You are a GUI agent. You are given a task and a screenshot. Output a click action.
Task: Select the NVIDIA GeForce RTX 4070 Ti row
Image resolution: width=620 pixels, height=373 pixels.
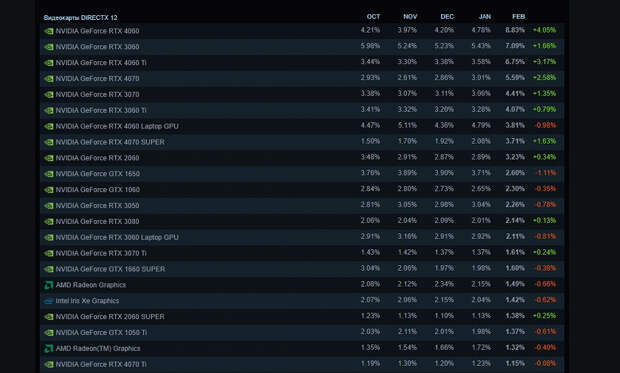pyautogui.click(x=302, y=364)
